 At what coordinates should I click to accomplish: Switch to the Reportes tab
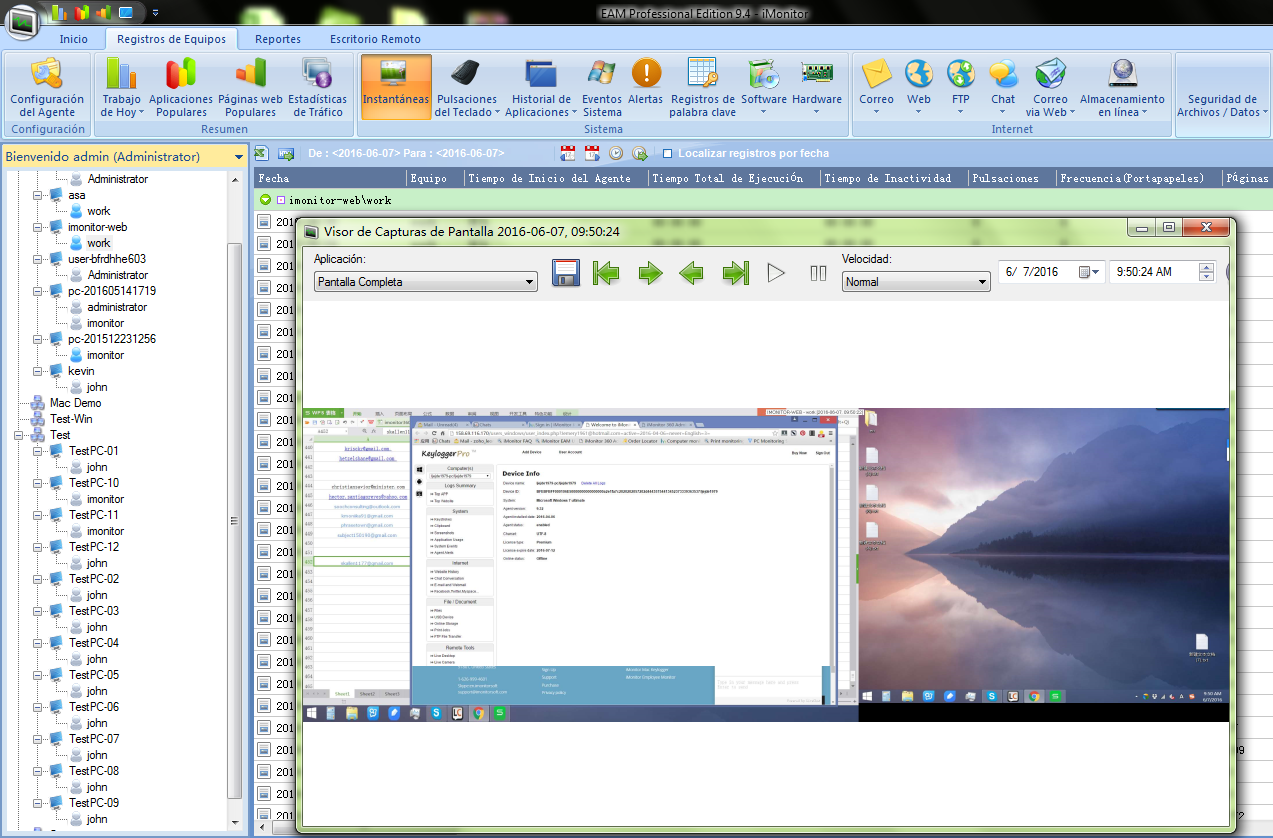pyautogui.click(x=278, y=39)
